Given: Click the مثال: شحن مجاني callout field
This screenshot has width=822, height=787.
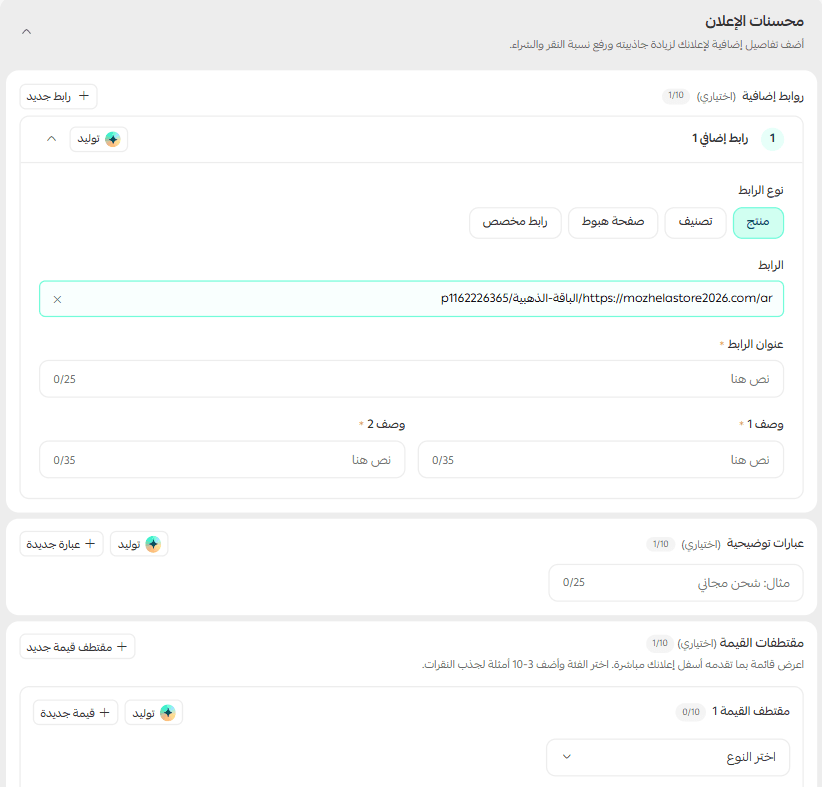Looking at the screenshot, I should [x=676, y=583].
